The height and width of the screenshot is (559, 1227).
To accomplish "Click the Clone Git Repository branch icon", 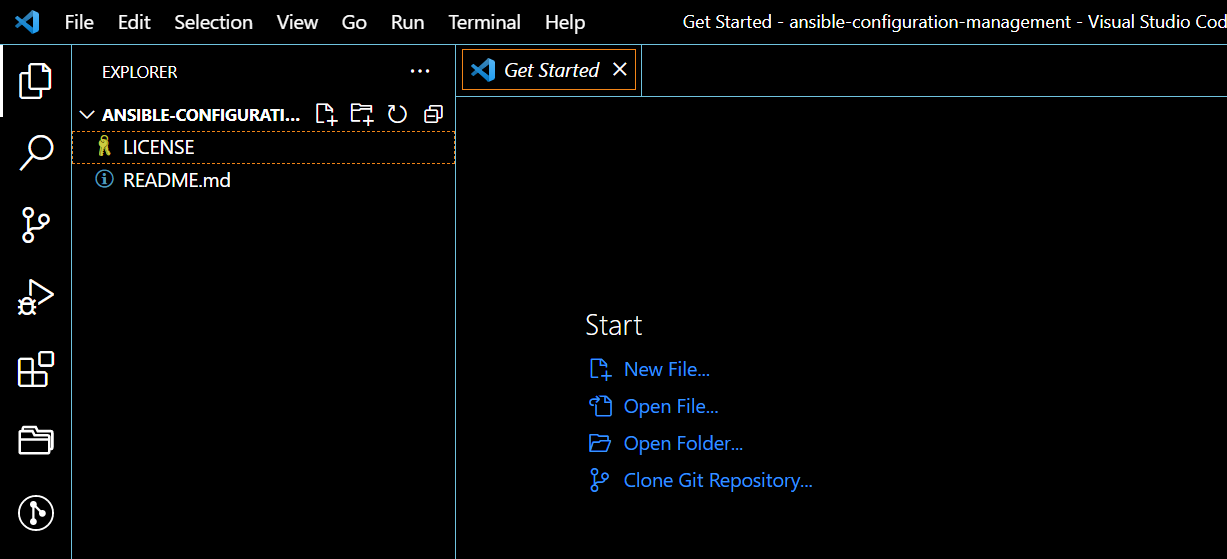I will pos(600,480).
